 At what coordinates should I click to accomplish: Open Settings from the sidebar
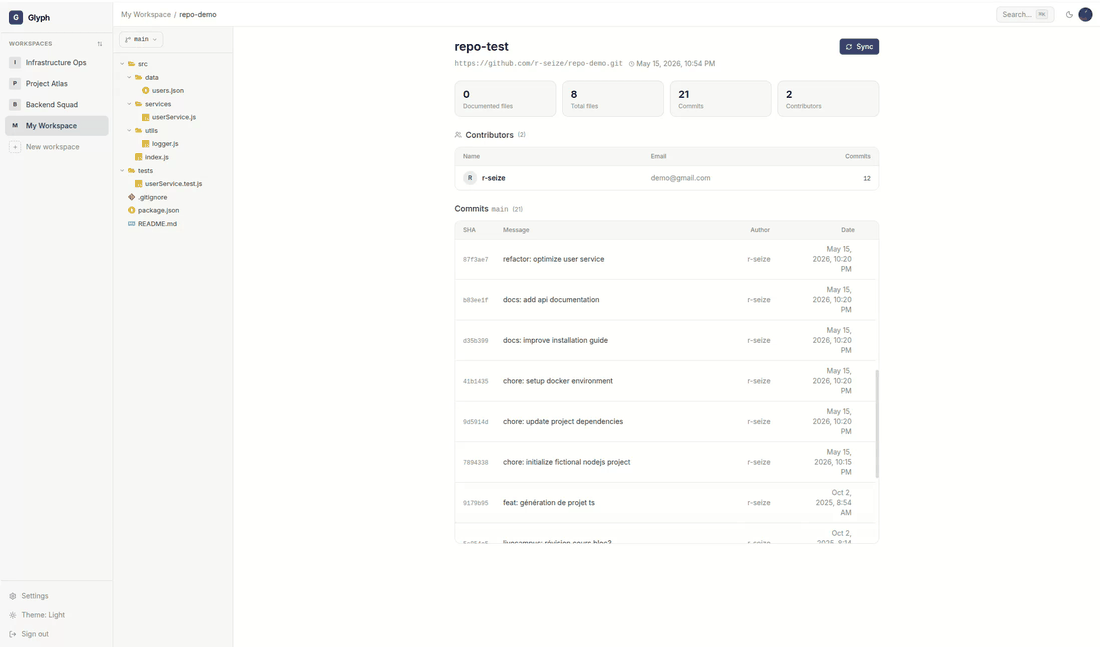[x=35, y=596]
